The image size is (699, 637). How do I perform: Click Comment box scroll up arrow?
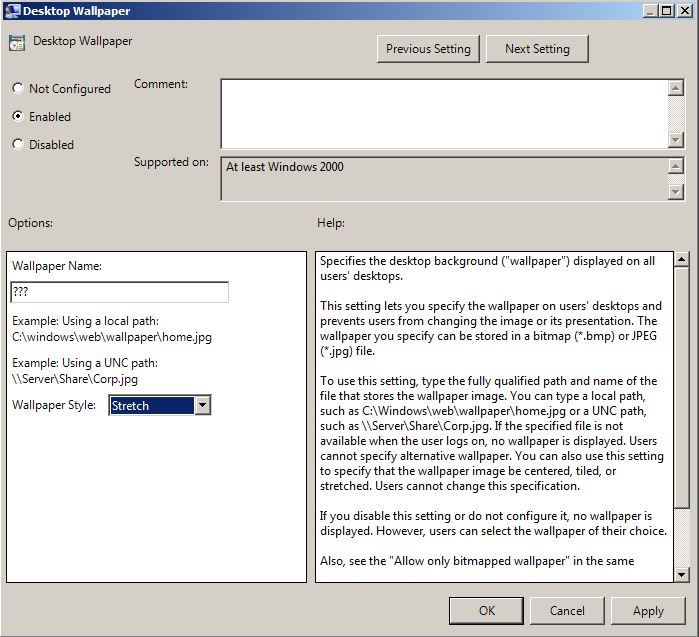click(x=676, y=88)
